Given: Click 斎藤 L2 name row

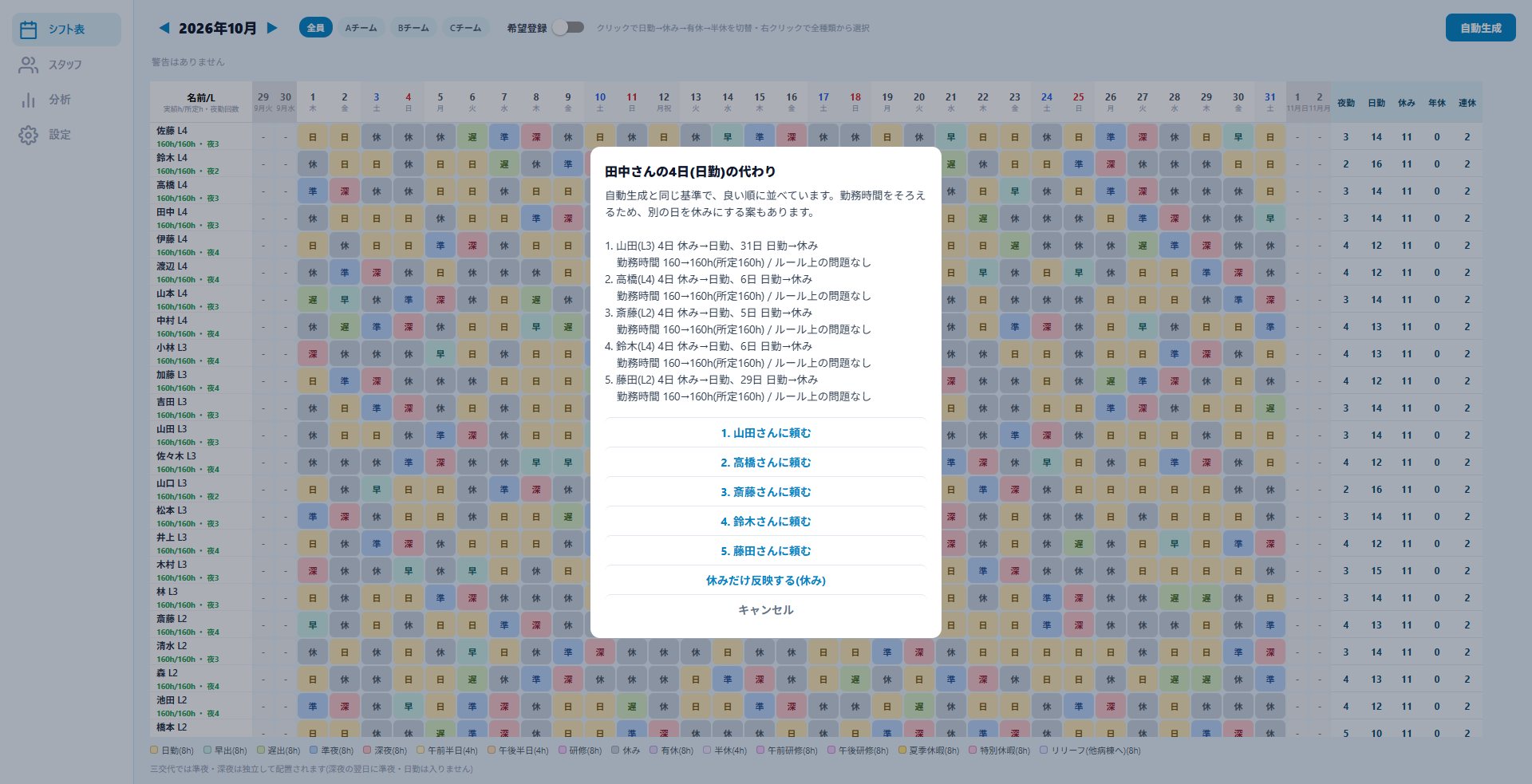Looking at the screenshot, I should coord(201,625).
